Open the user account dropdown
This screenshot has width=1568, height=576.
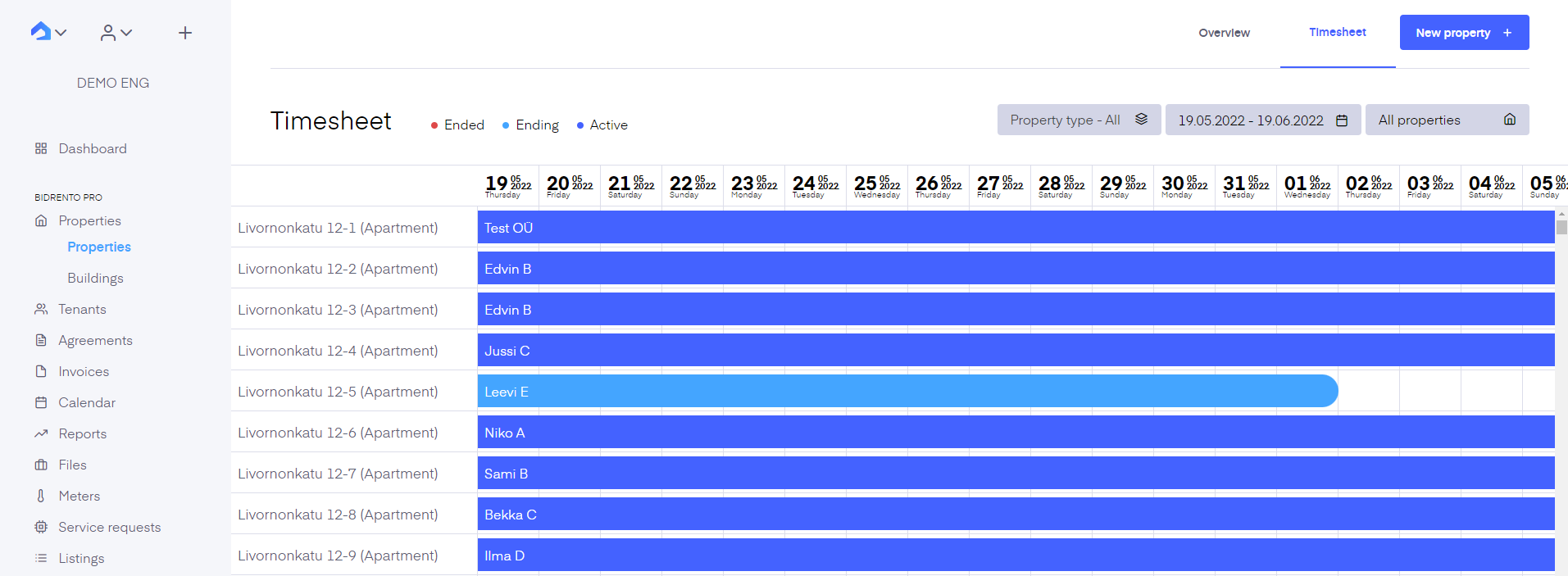click(x=116, y=33)
